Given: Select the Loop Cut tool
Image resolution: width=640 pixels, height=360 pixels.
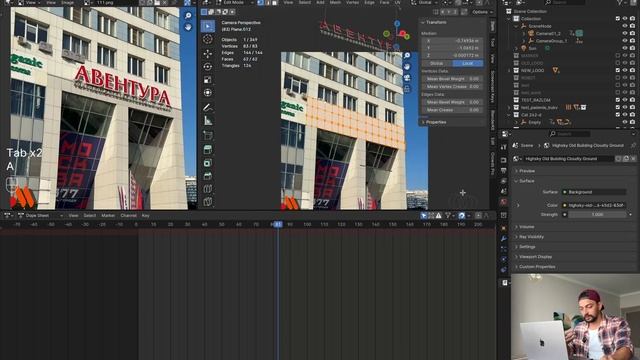Looking at the screenshot, I should pyautogui.click(x=208, y=189).
